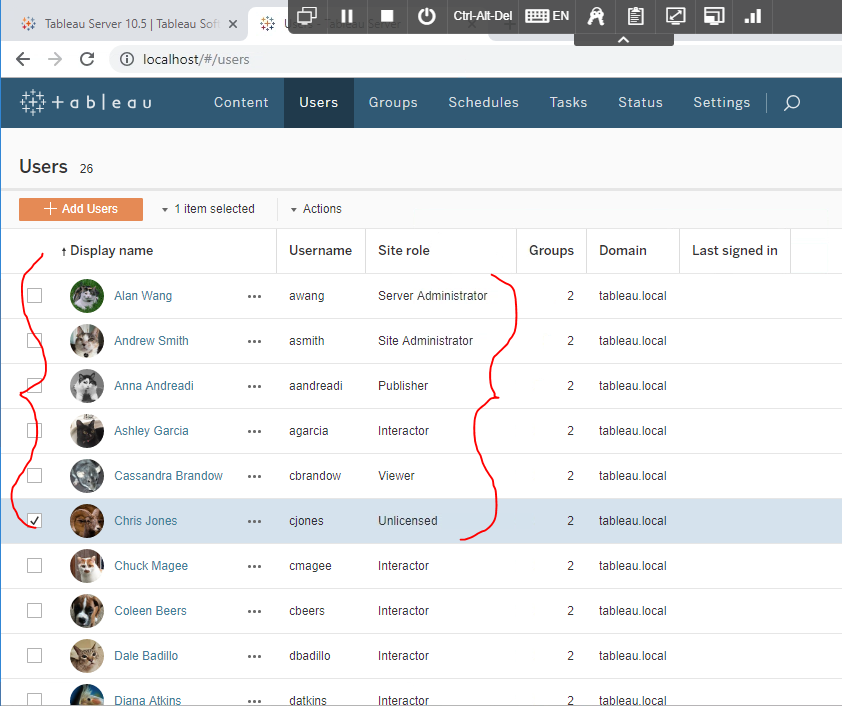Expand the 1 item selected dropdown

point(208,209)
